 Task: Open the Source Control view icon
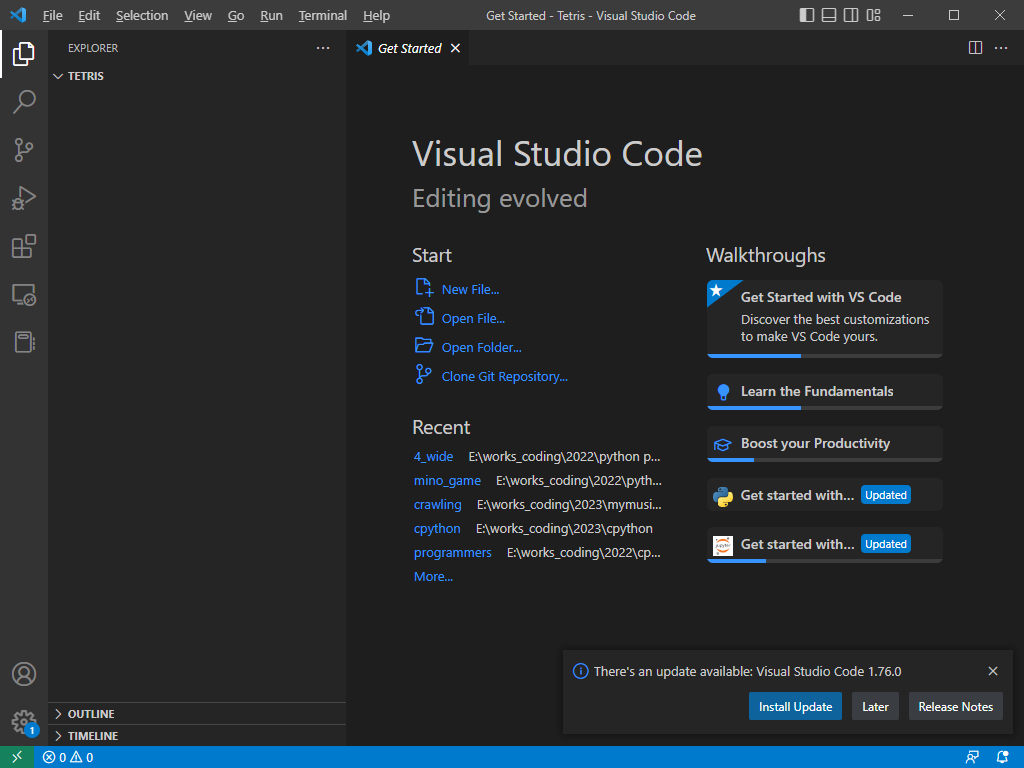click(24, 150)
